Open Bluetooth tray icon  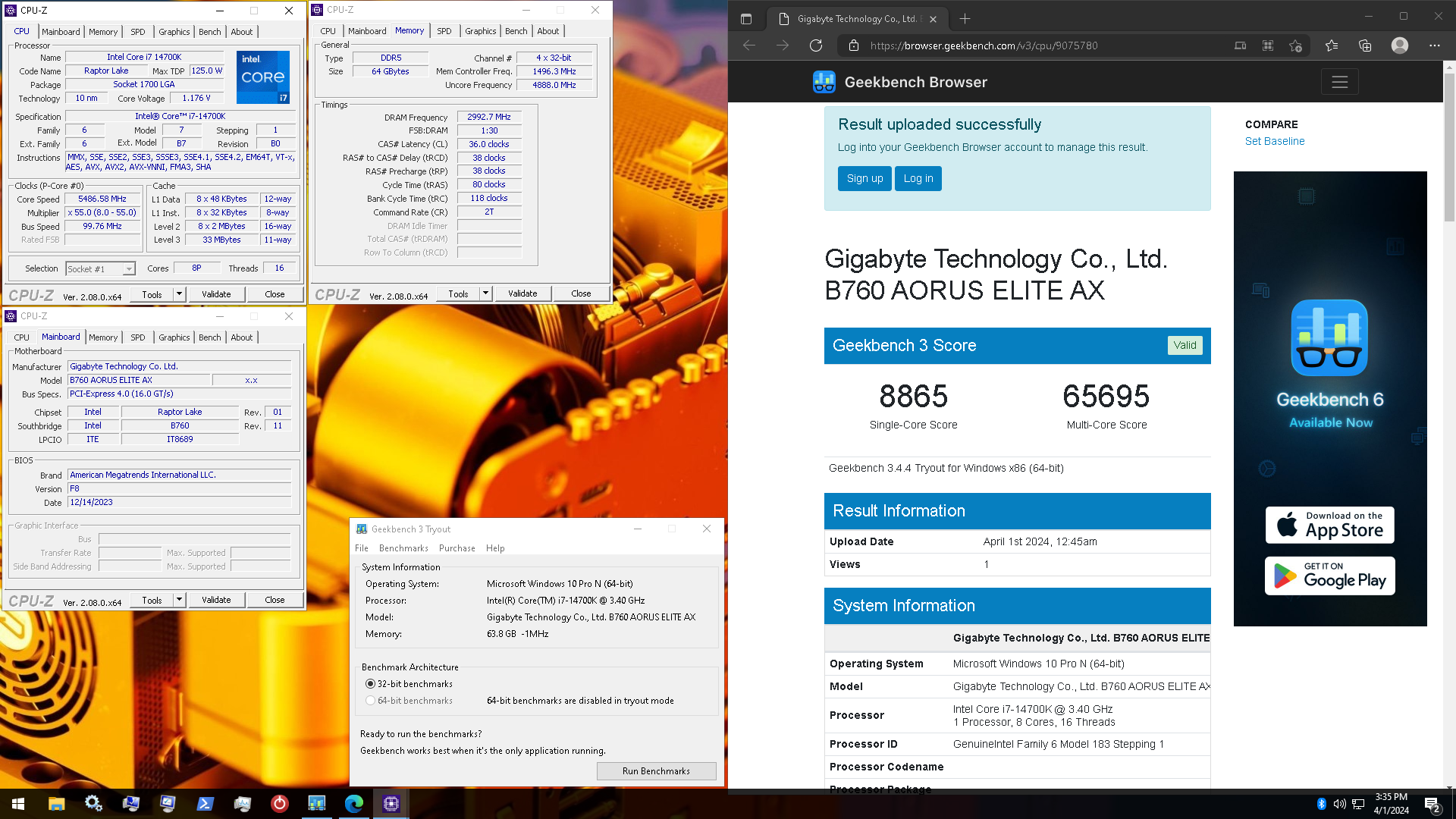click(1322, 804)
